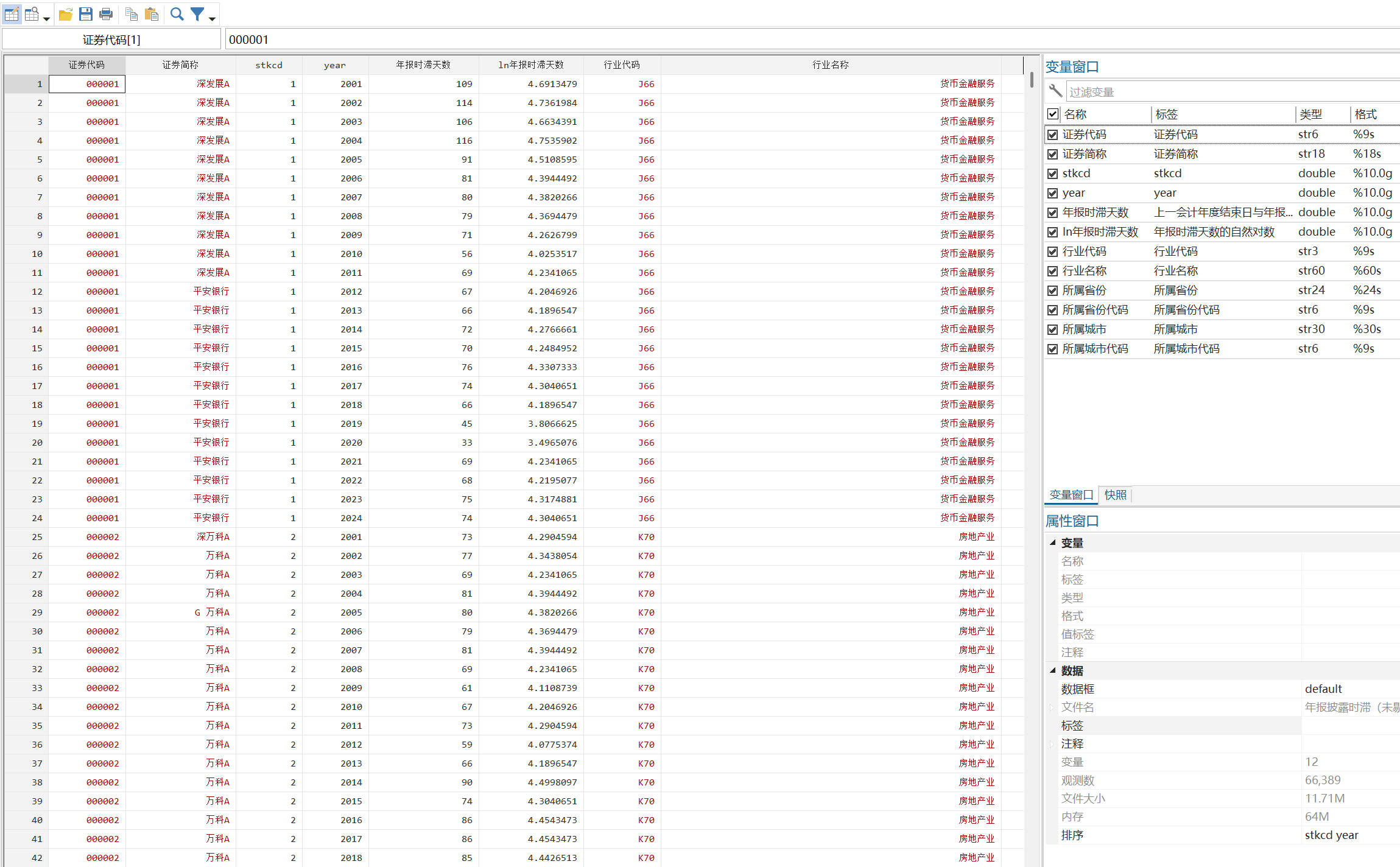Click the open file folder icon
This screenshot has width=1400, height=867.
click(x=66, y=14)
